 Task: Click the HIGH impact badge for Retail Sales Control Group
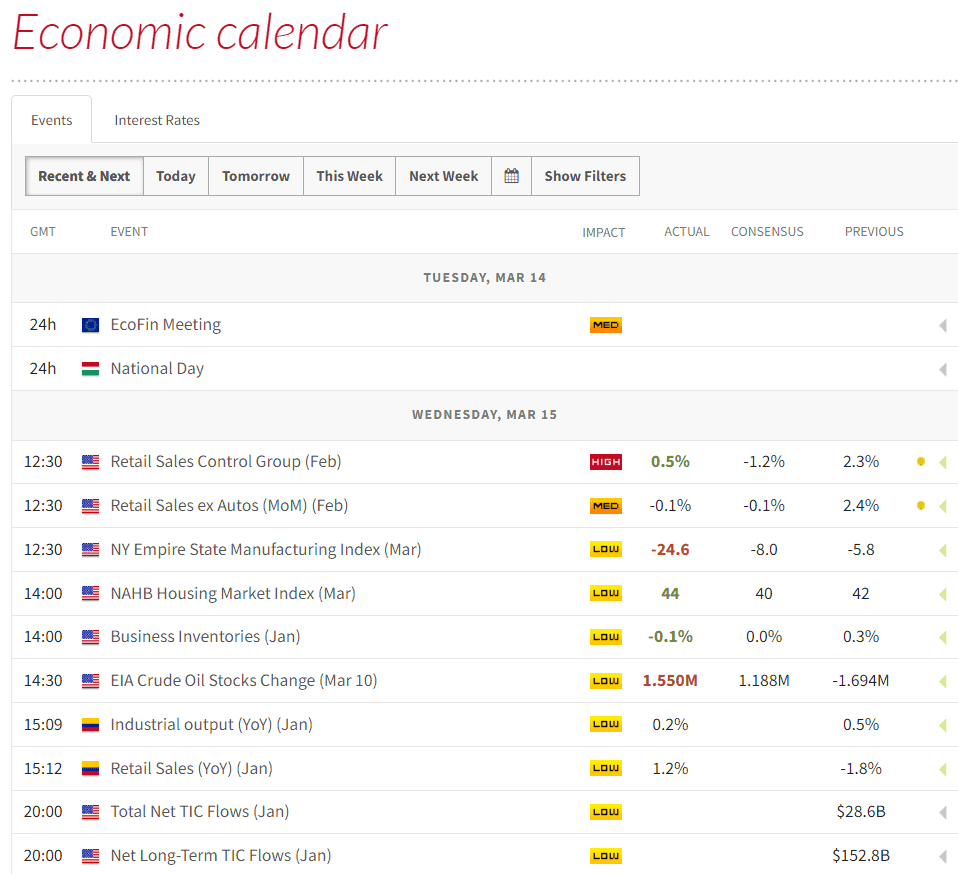[606, 462]
